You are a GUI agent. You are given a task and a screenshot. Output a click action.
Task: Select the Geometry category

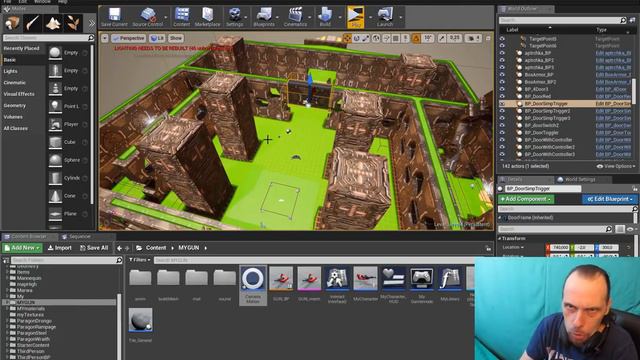tap(15, 105)
